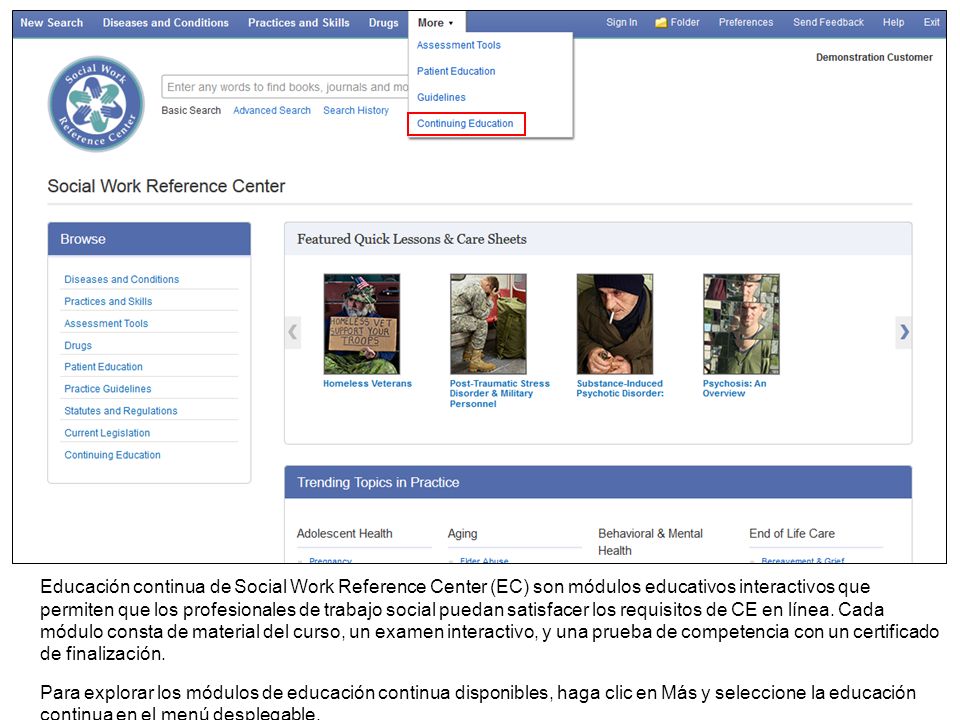Open Diseases and Conditions in navigation bar
This screenshot has width=960, height=720.
(165, 23)
